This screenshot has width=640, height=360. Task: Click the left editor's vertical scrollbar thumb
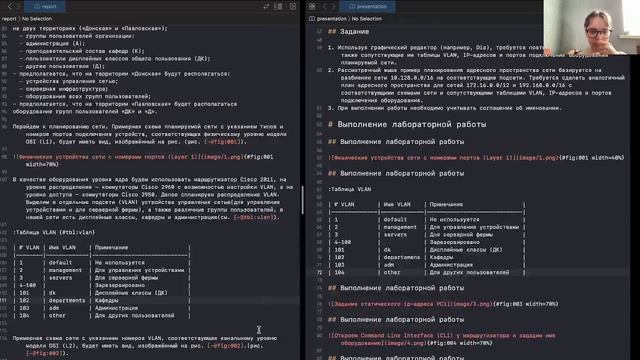click(x=302, y=200)
